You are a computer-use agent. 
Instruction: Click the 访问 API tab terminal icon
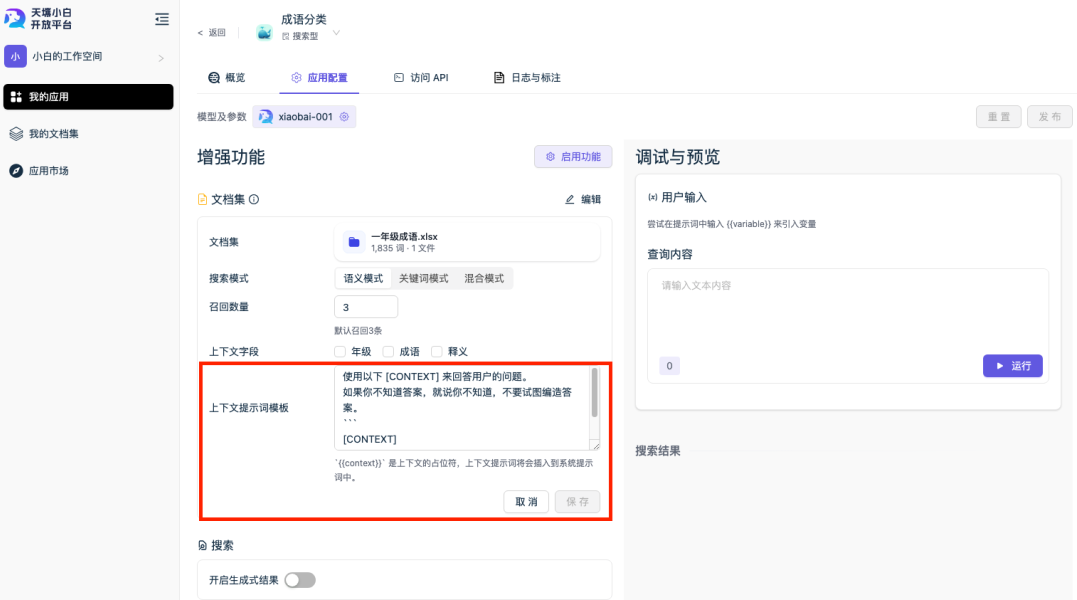pos(398,78)
